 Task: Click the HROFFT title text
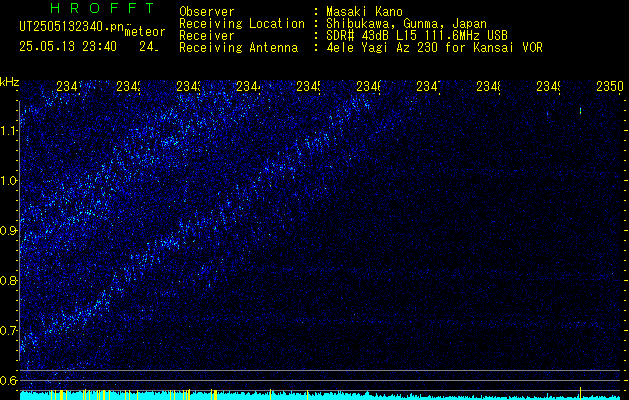pyautogui.click(x=103, y=8)
